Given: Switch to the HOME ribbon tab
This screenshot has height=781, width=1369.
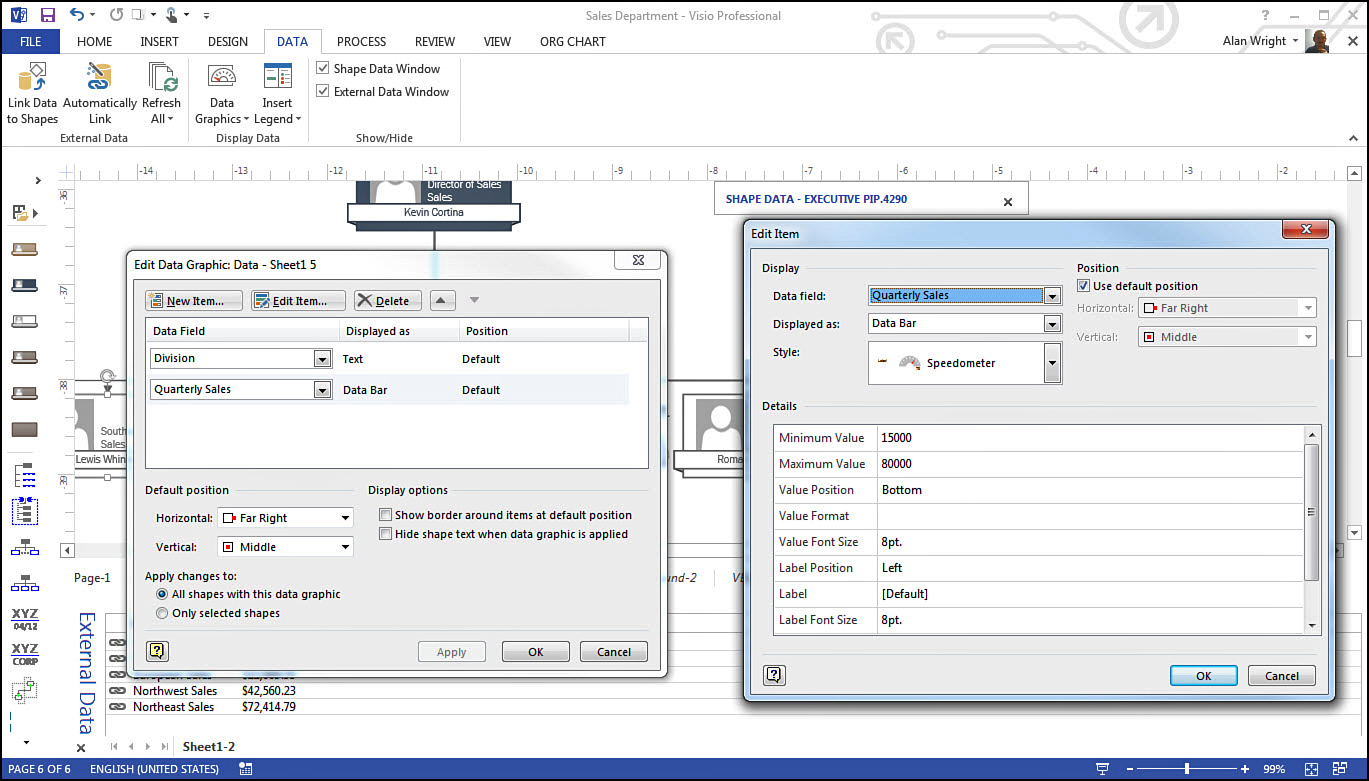Looking at the screenshot, I should tap(95, 42).
